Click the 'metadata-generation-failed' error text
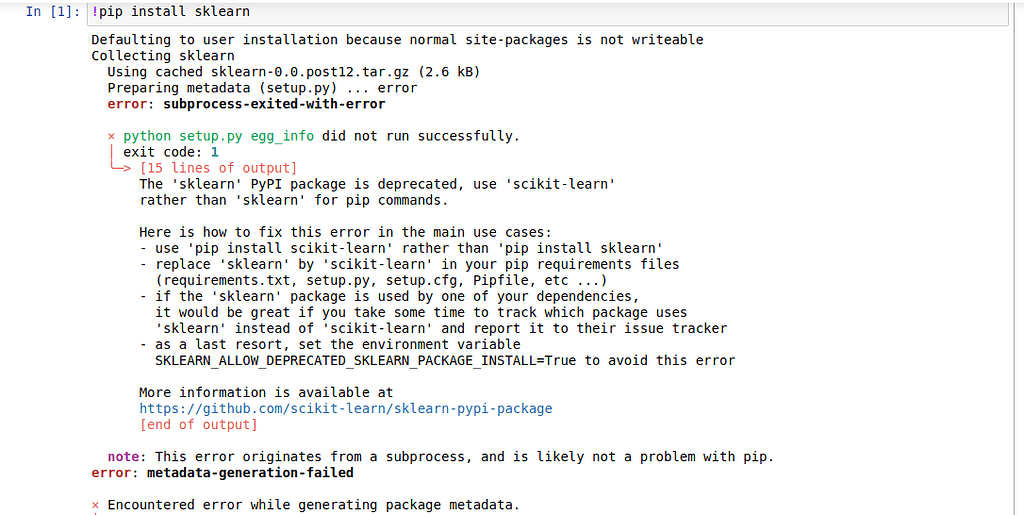The height and width of the screenshot is (515, 1024). 250,472
